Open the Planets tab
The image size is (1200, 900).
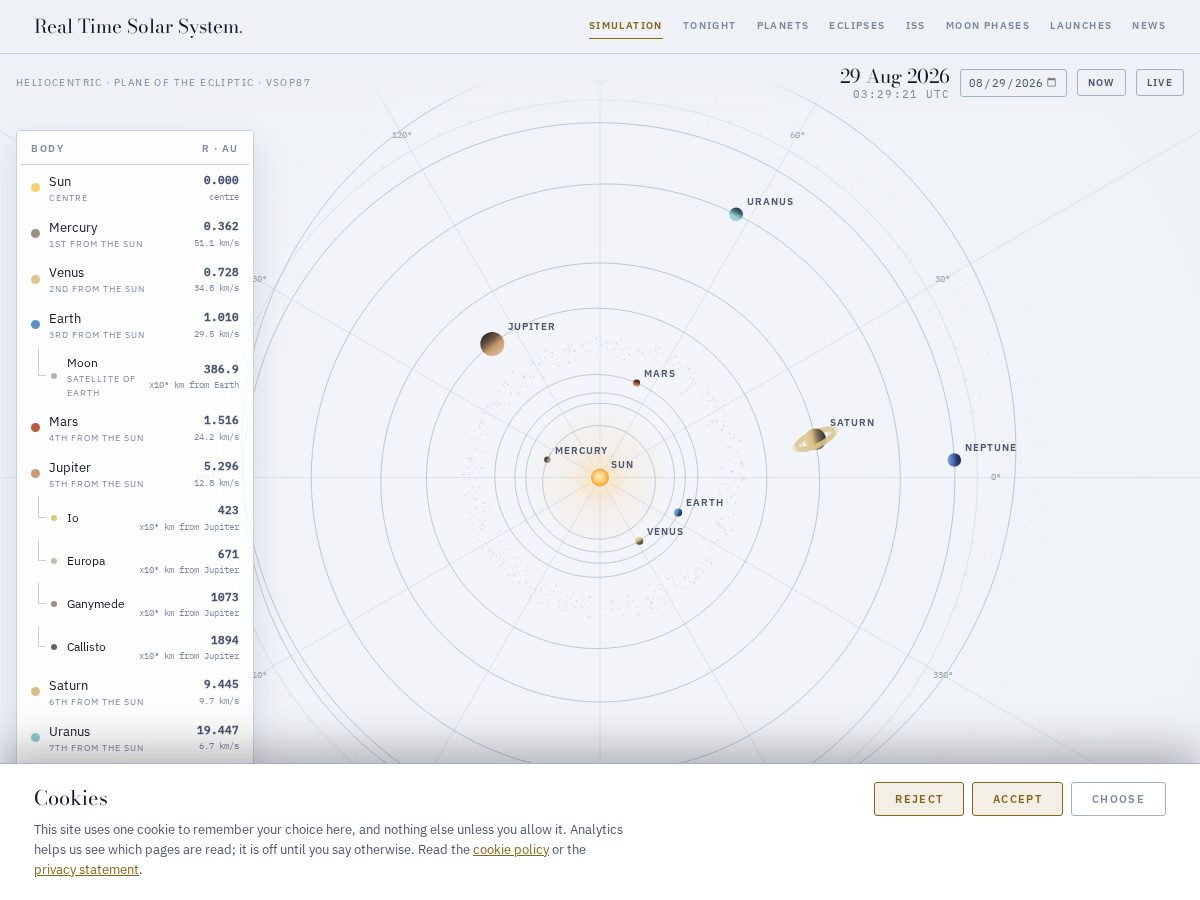[x=782, y=26]
